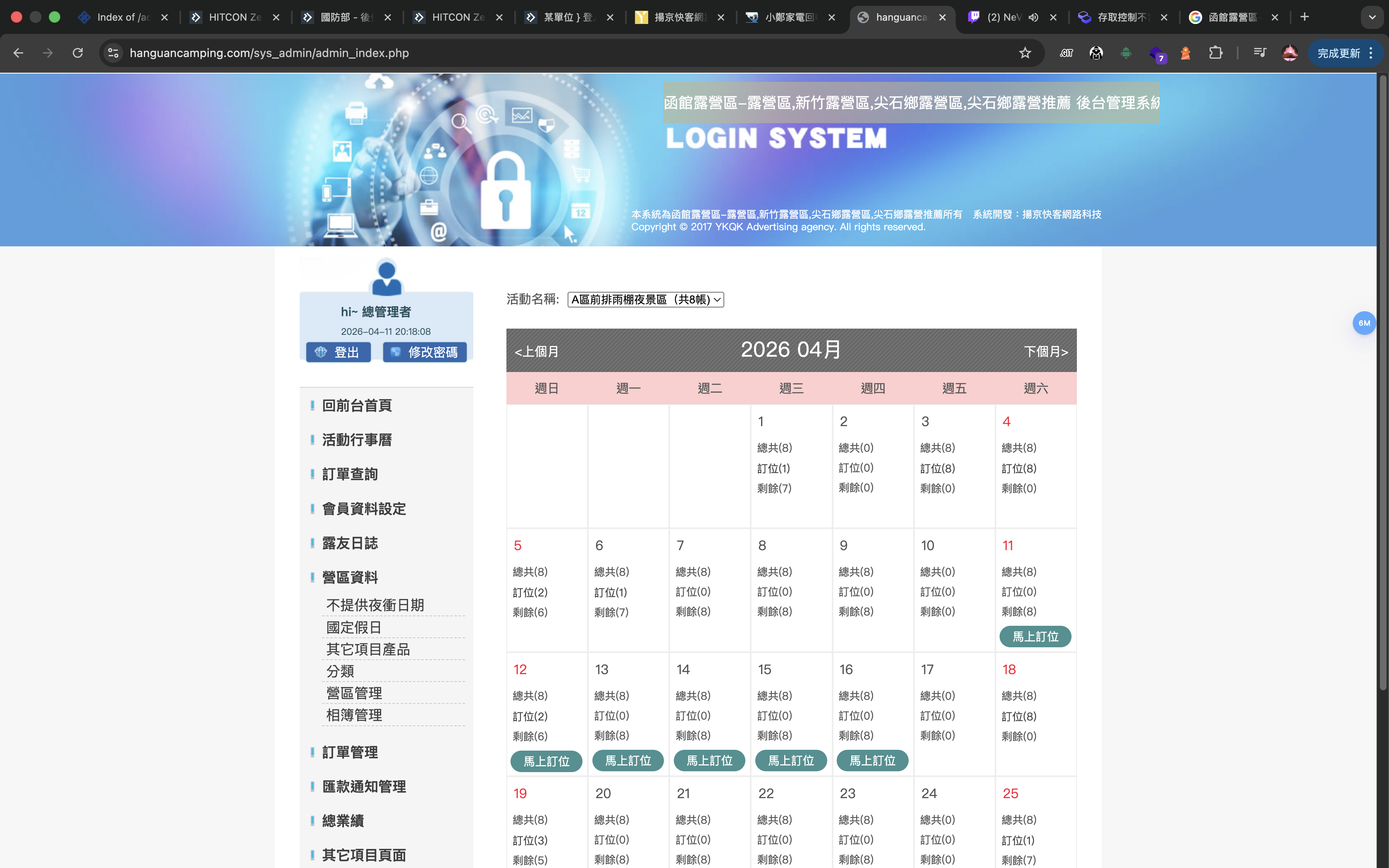
Task: Select 國定假日 submenu item
Action: click(x=354, y=627)
